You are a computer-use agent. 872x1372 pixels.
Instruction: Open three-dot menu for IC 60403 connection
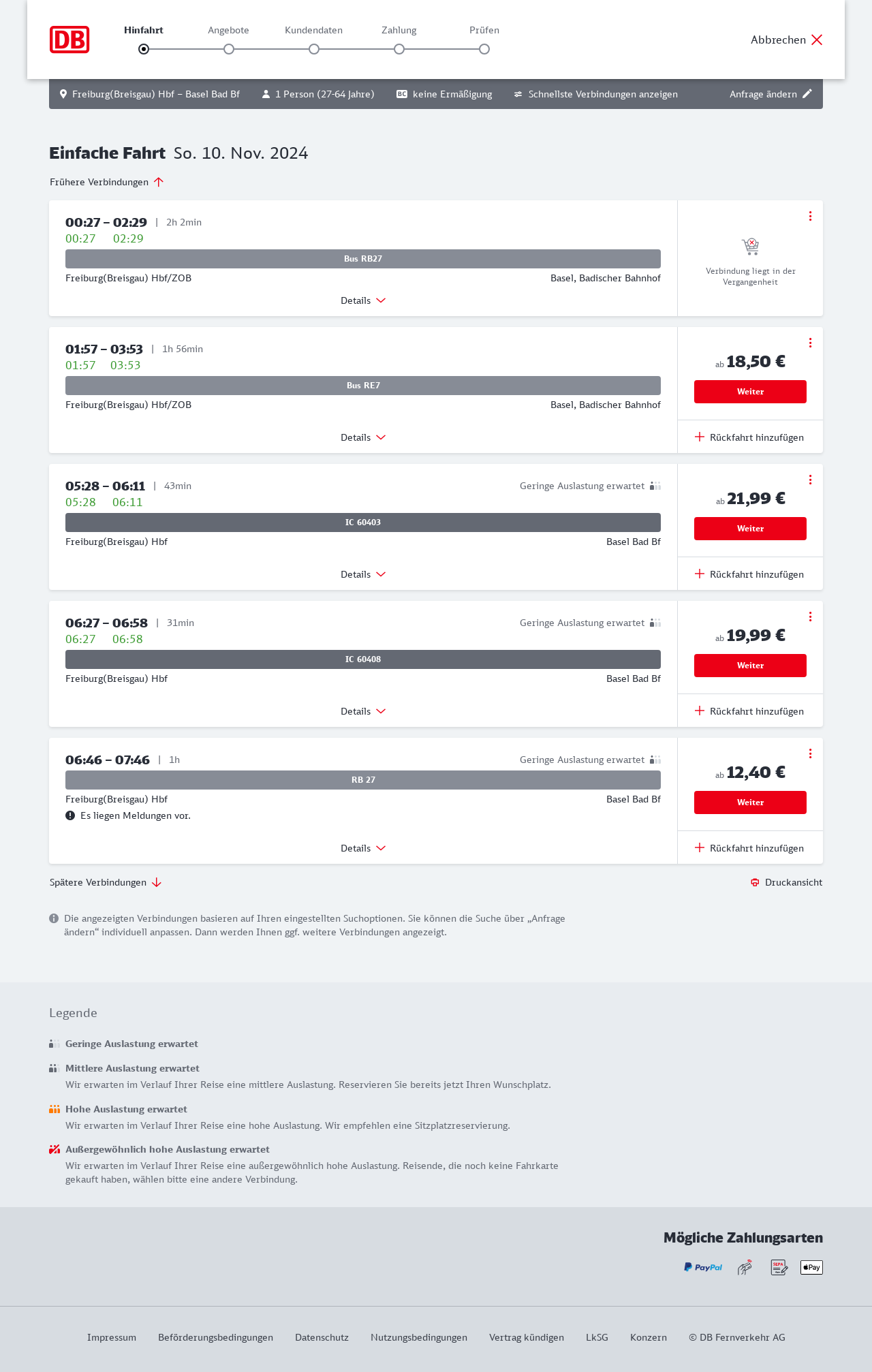[810, 480]
